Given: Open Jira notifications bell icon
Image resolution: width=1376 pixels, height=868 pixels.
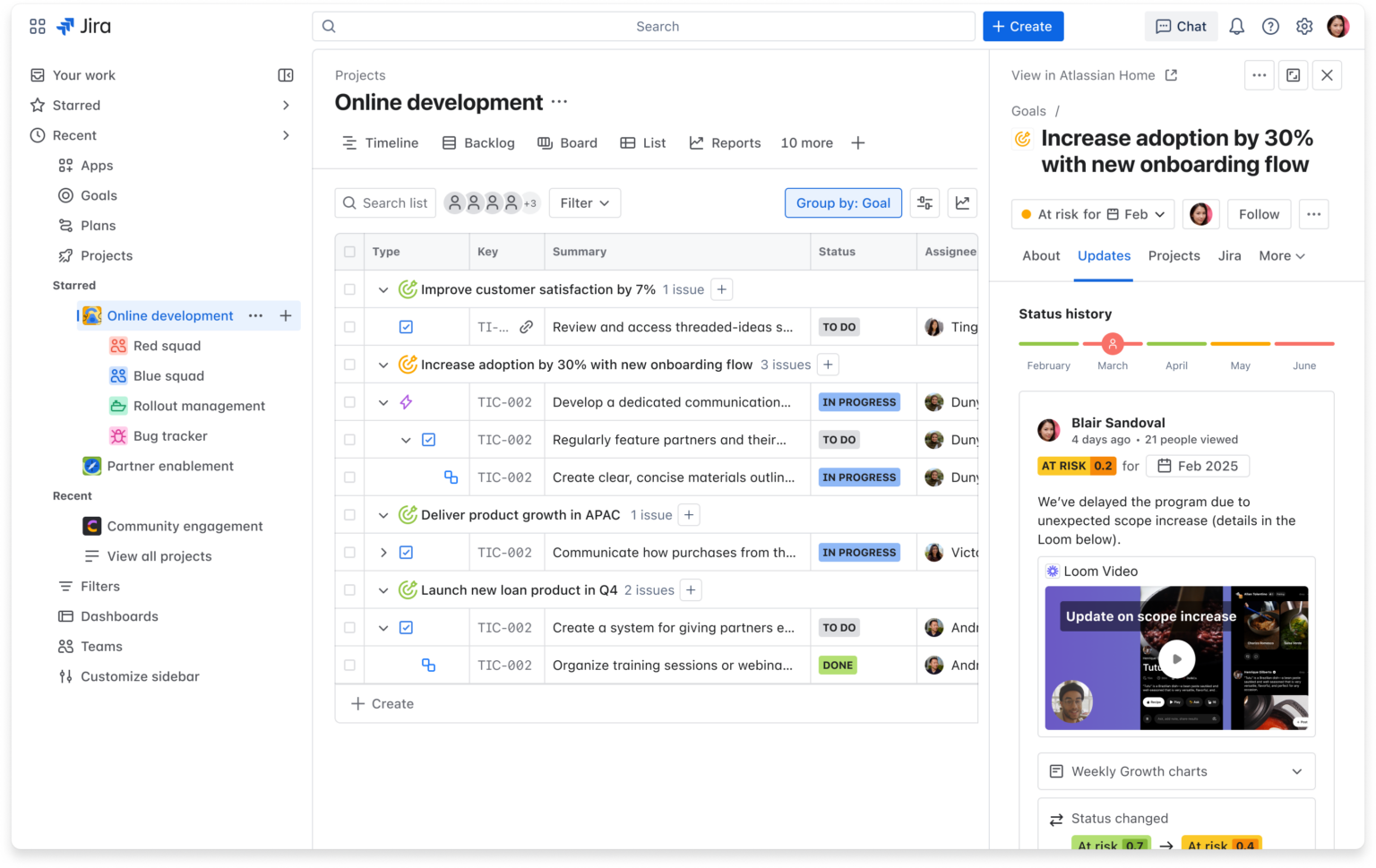Looking at the screenshot, I should tap(1236, 26).
